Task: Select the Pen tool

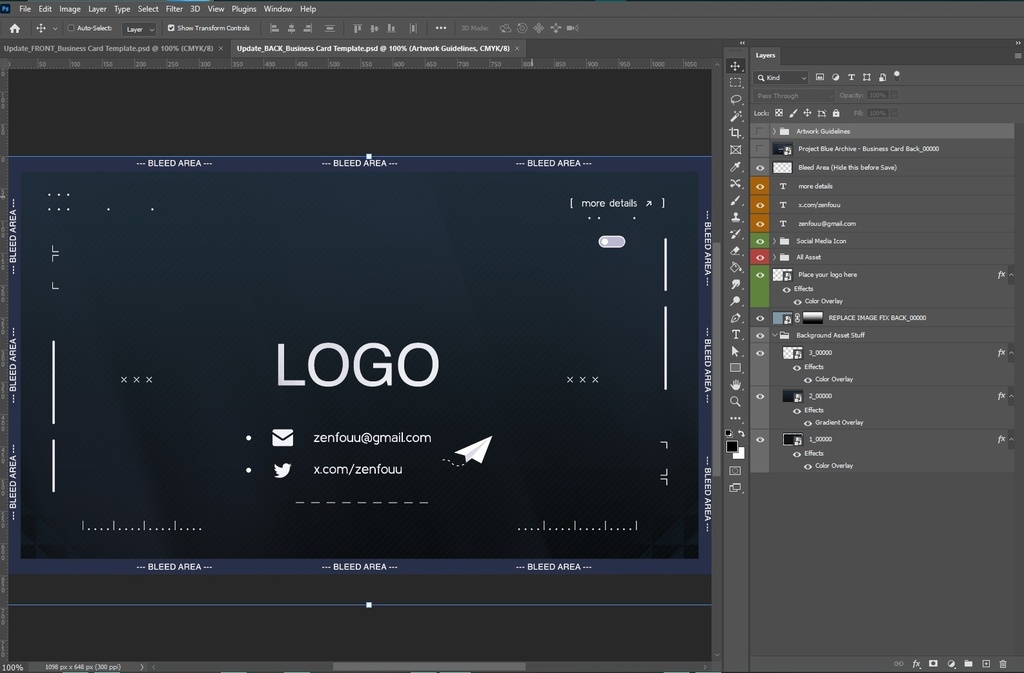Action: [x=735, y=318]
